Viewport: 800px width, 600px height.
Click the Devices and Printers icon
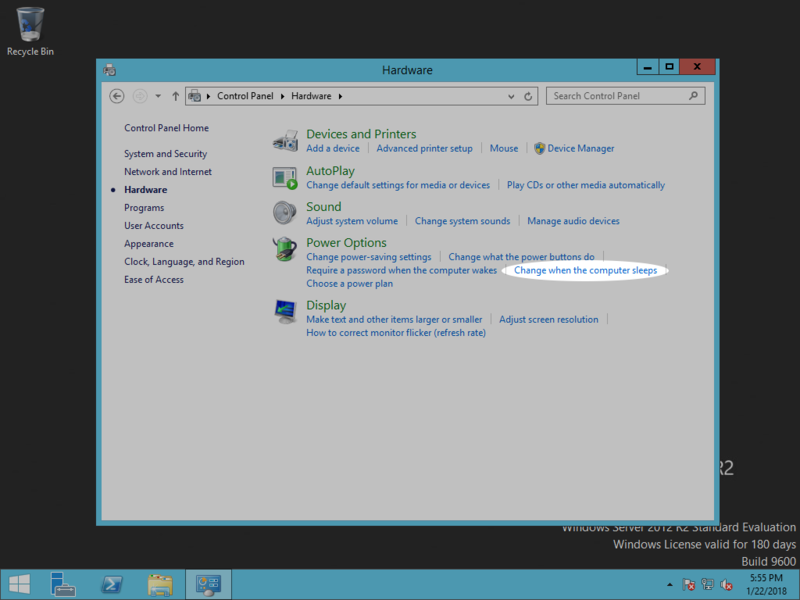[x=286, y=140]
